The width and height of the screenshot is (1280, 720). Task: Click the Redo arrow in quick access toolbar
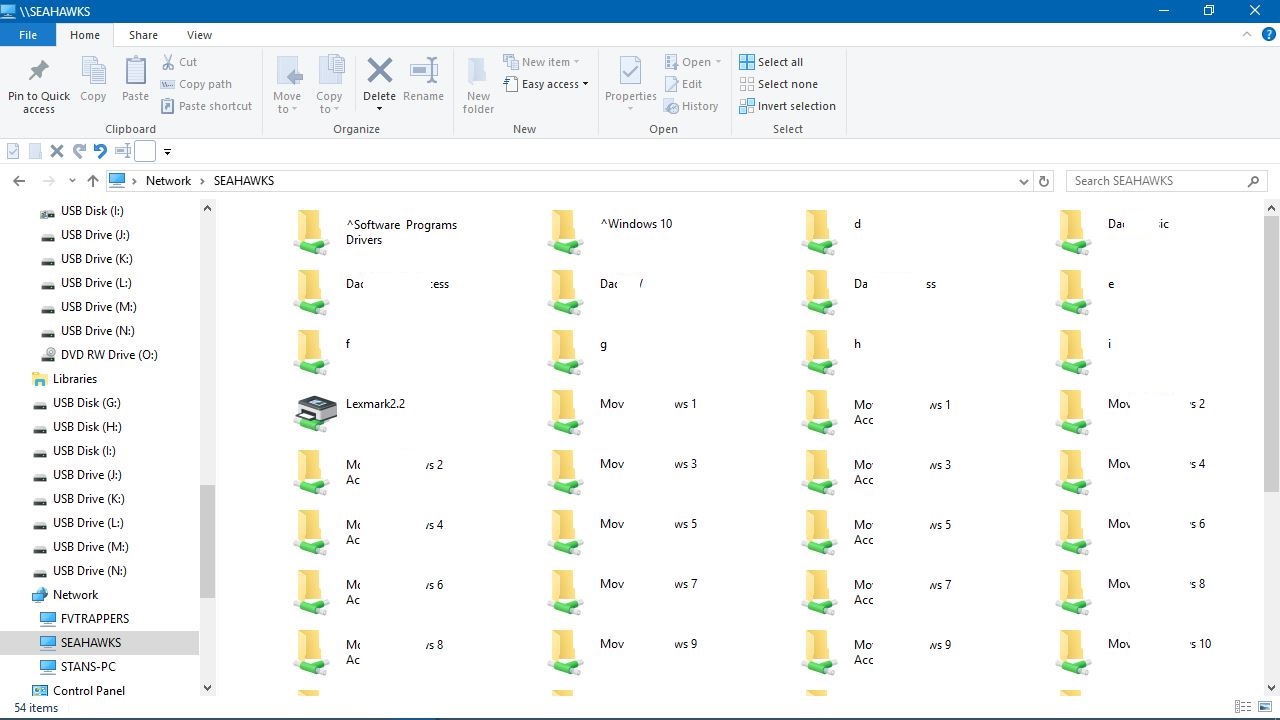tap(79, 152)
